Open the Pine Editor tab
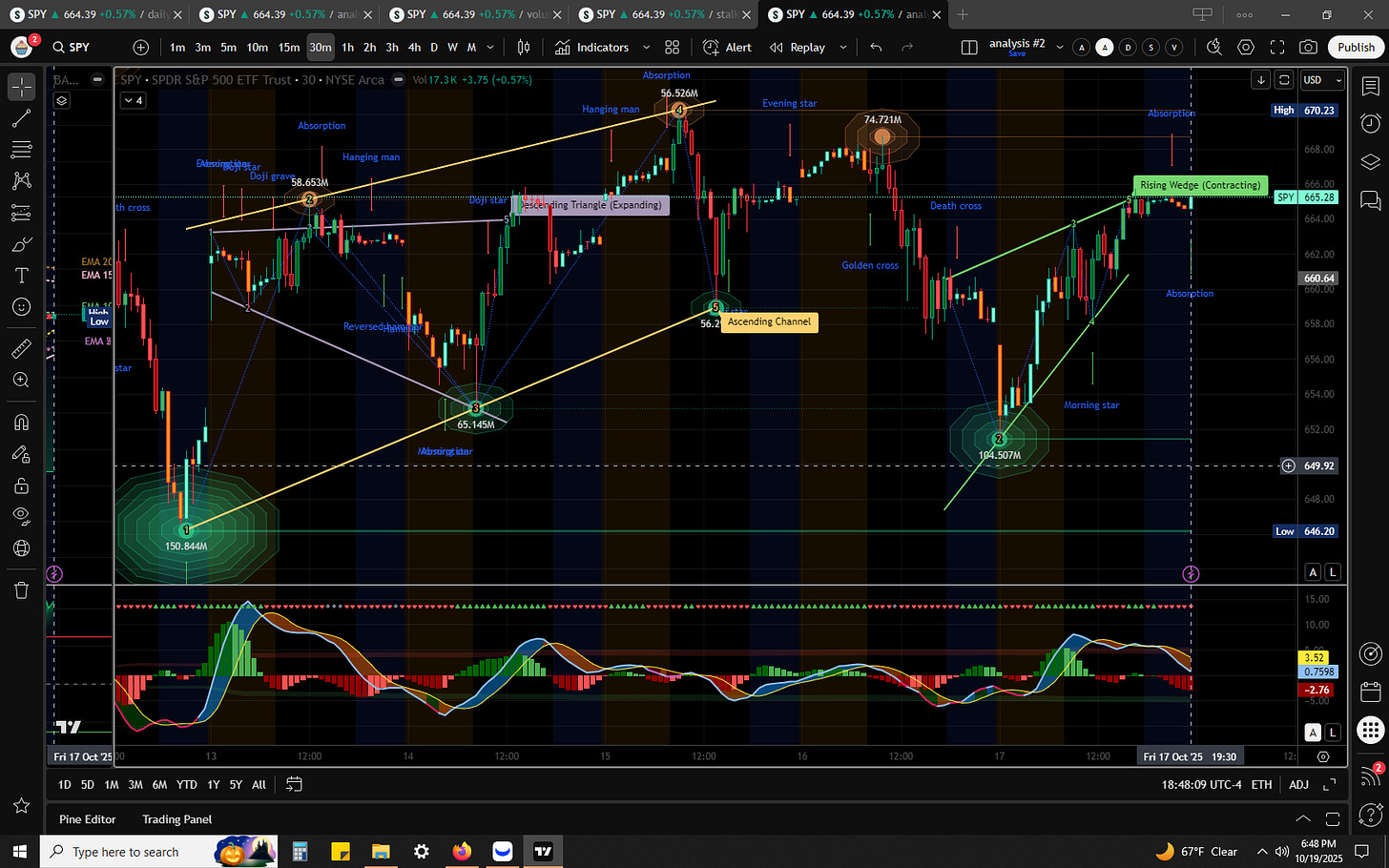The width and height of the screenshot is (1389, 868). click(x=88, y=819)
